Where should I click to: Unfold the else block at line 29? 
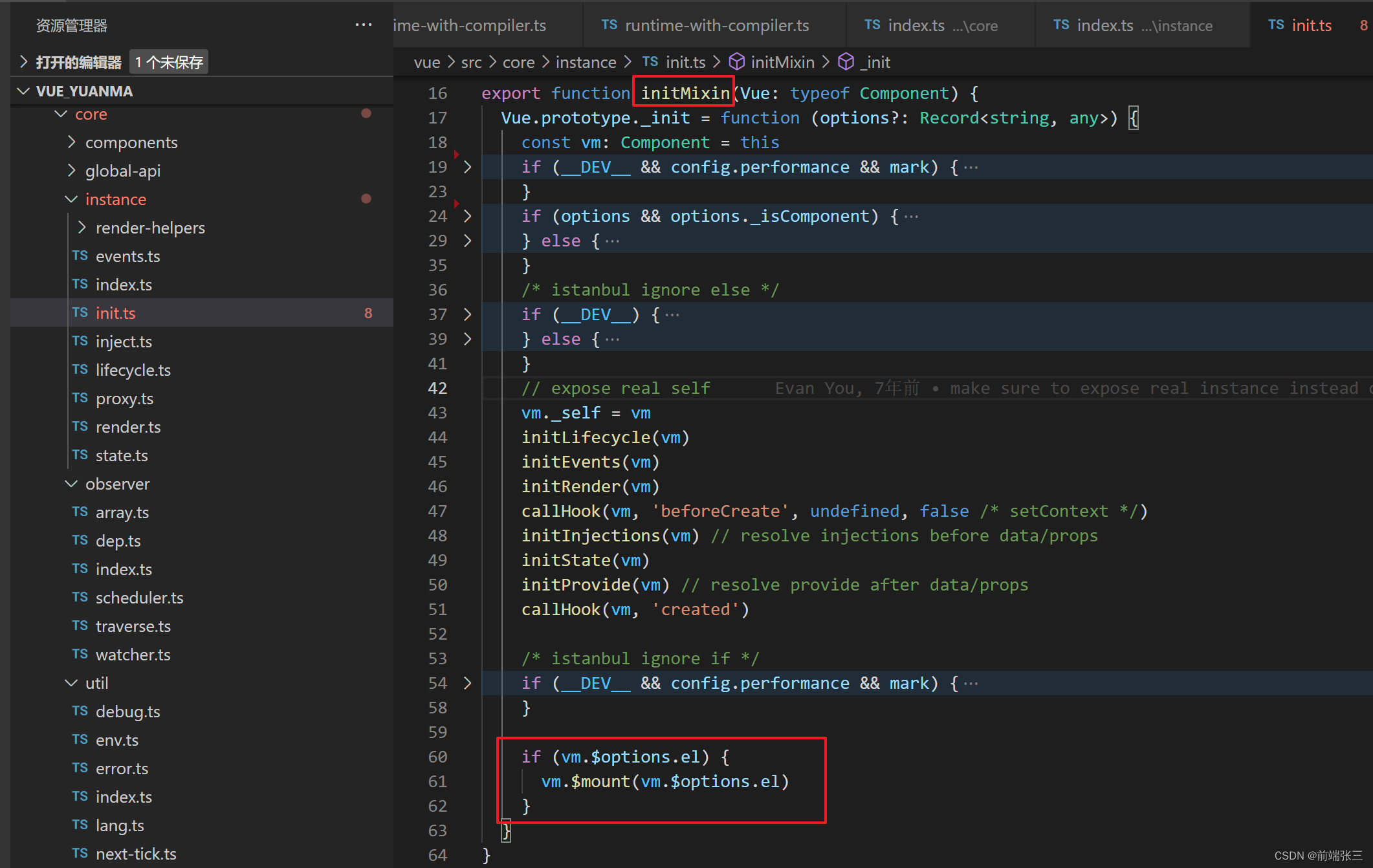tap(468, 241)
